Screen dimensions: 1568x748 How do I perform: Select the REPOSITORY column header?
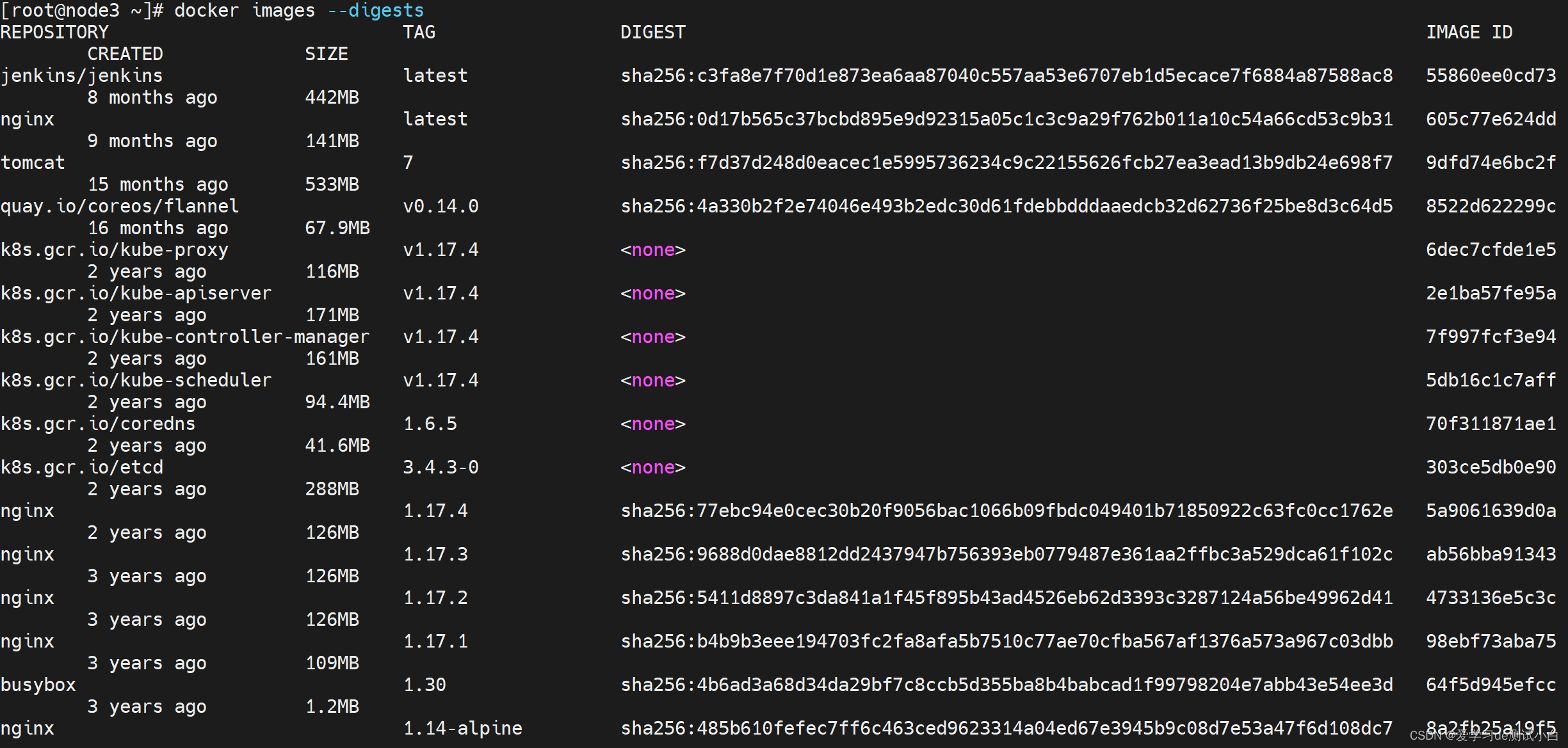(54, 33)
